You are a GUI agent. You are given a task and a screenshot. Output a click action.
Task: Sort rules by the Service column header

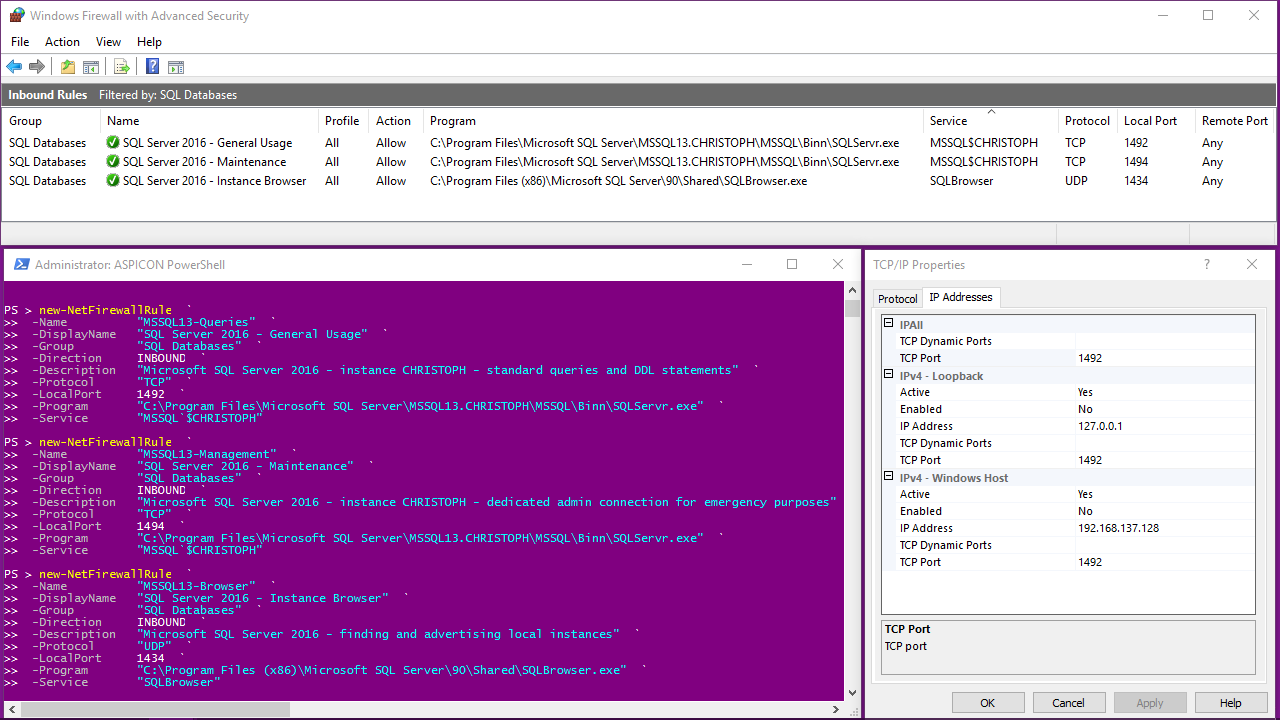(x=990, y=121)
